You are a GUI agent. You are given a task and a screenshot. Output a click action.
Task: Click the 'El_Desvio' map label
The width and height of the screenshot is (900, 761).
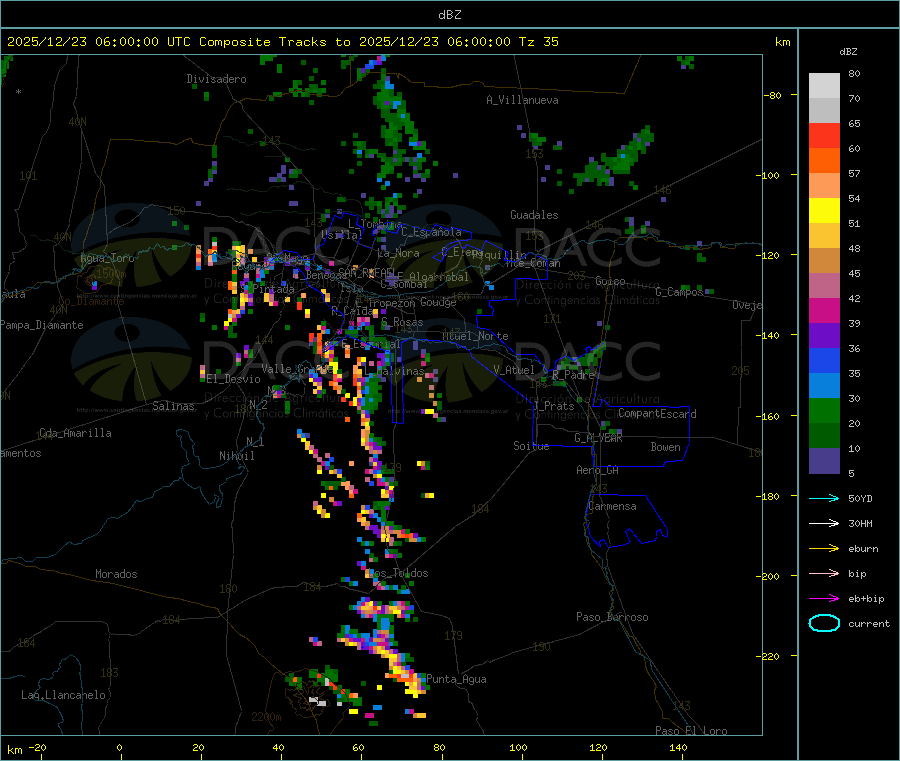pos(234,379)
